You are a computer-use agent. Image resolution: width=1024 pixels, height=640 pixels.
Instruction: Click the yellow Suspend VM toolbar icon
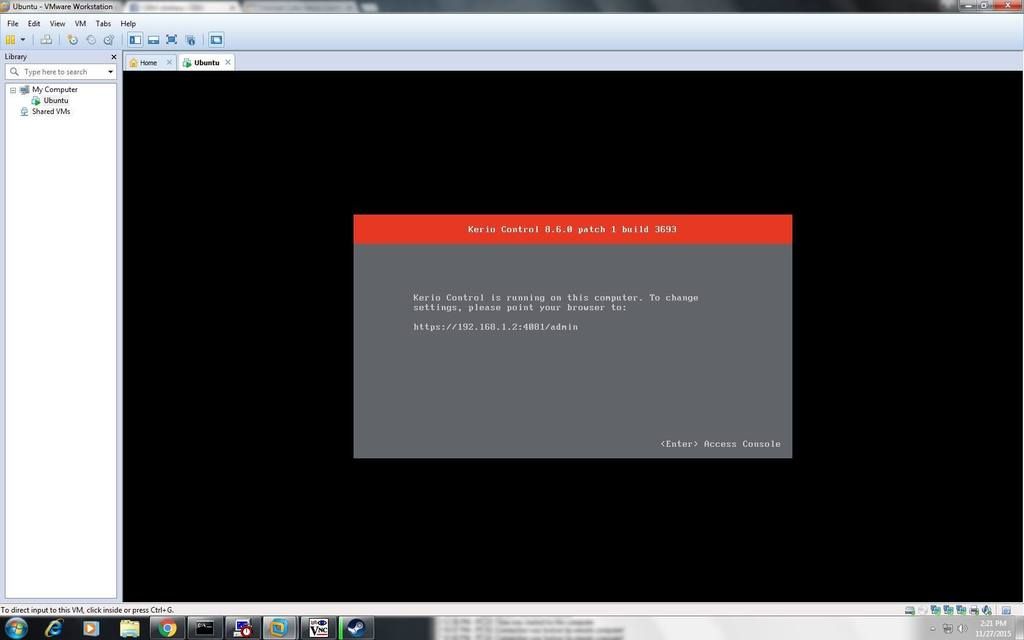tap(10, 40)
